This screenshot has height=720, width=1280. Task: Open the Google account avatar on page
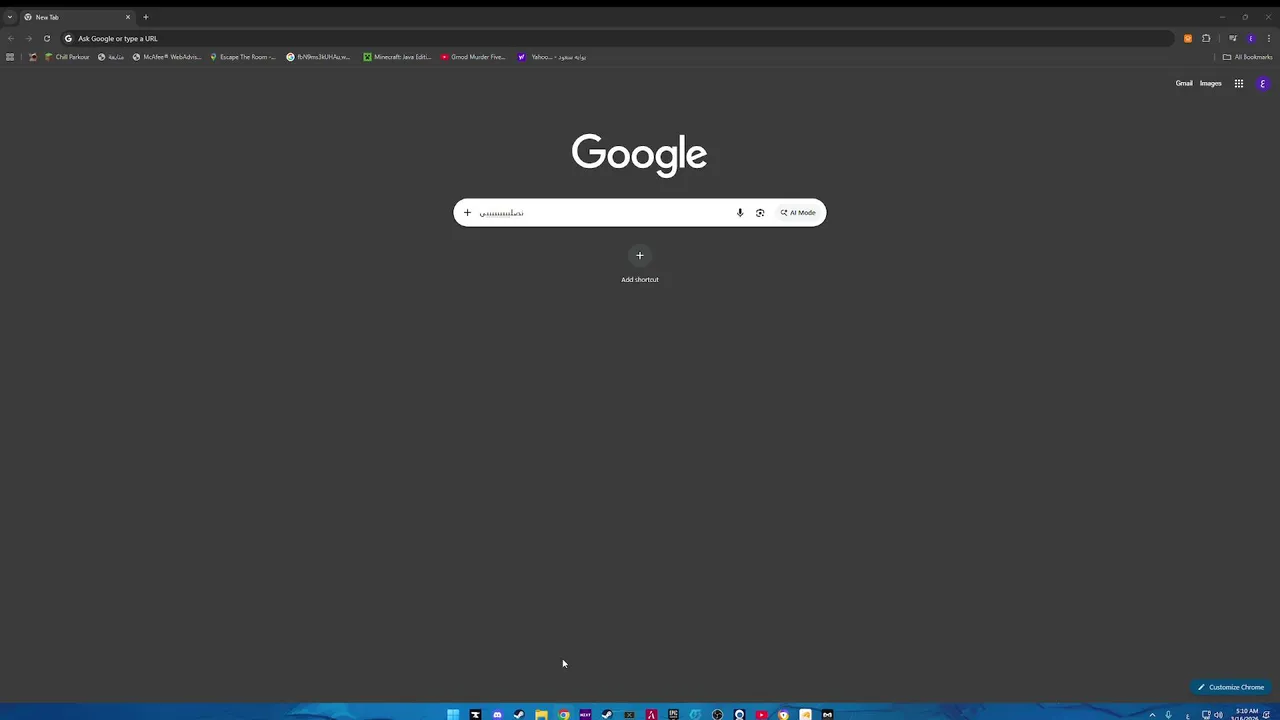[x=1262, y=84]
